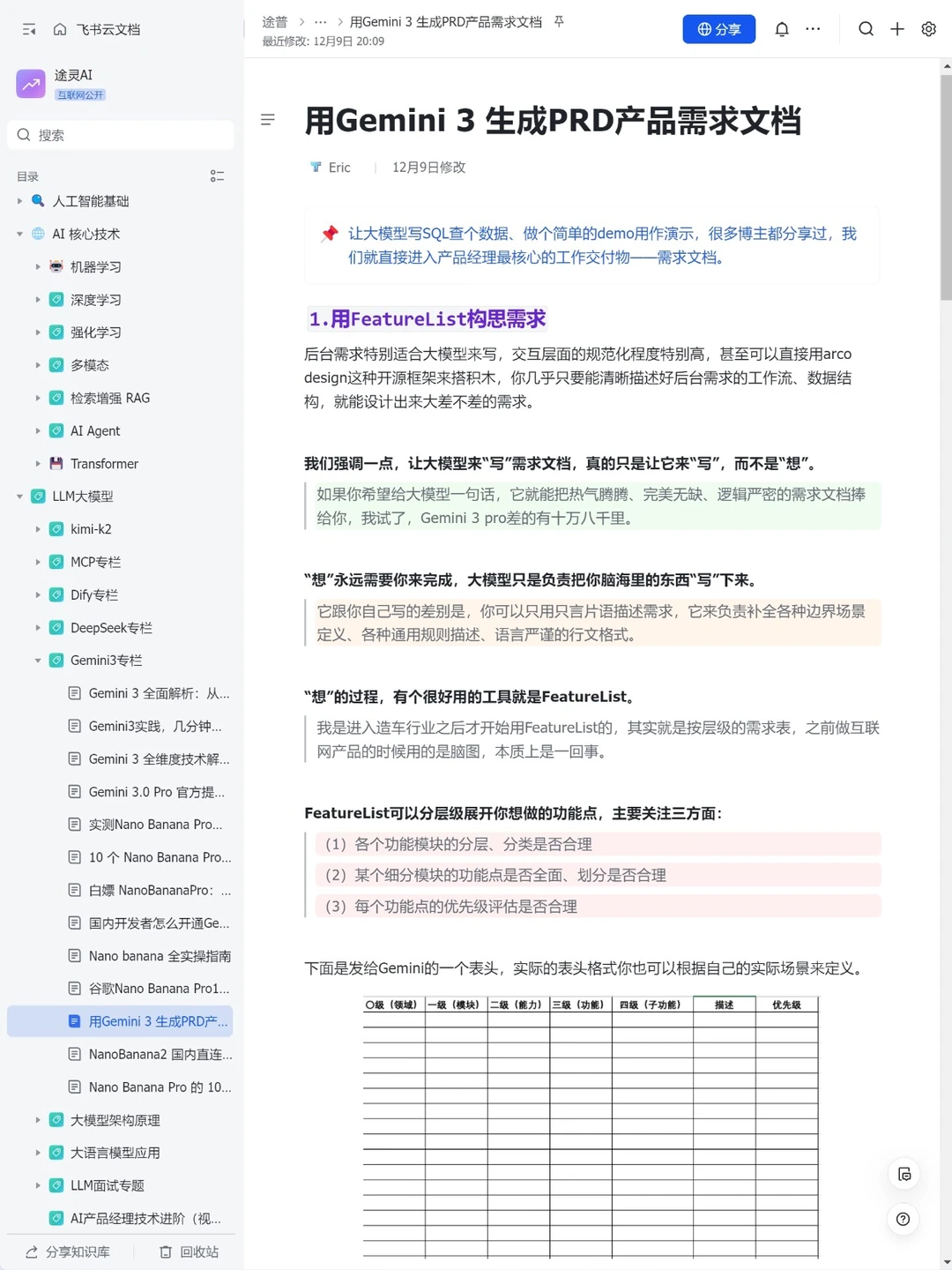The image size is (952, 1270).
Task: Expand the kimi-k2 node arrow
Action: 38,529
